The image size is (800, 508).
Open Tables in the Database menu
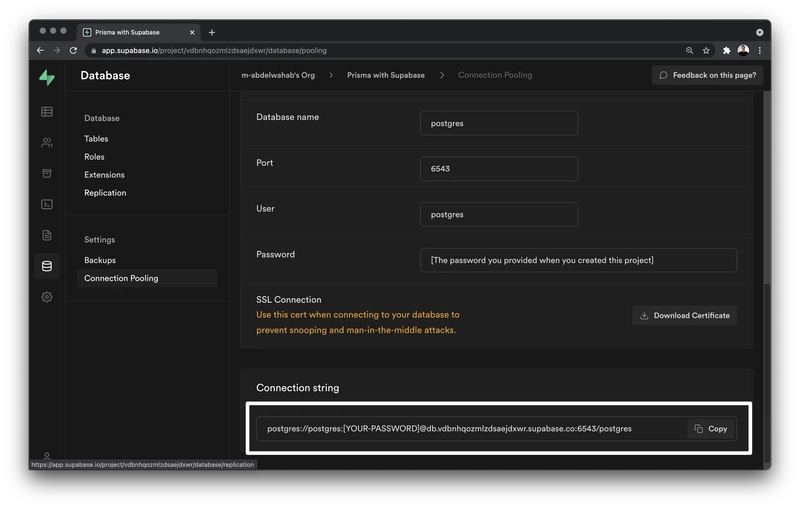[96, 139]
